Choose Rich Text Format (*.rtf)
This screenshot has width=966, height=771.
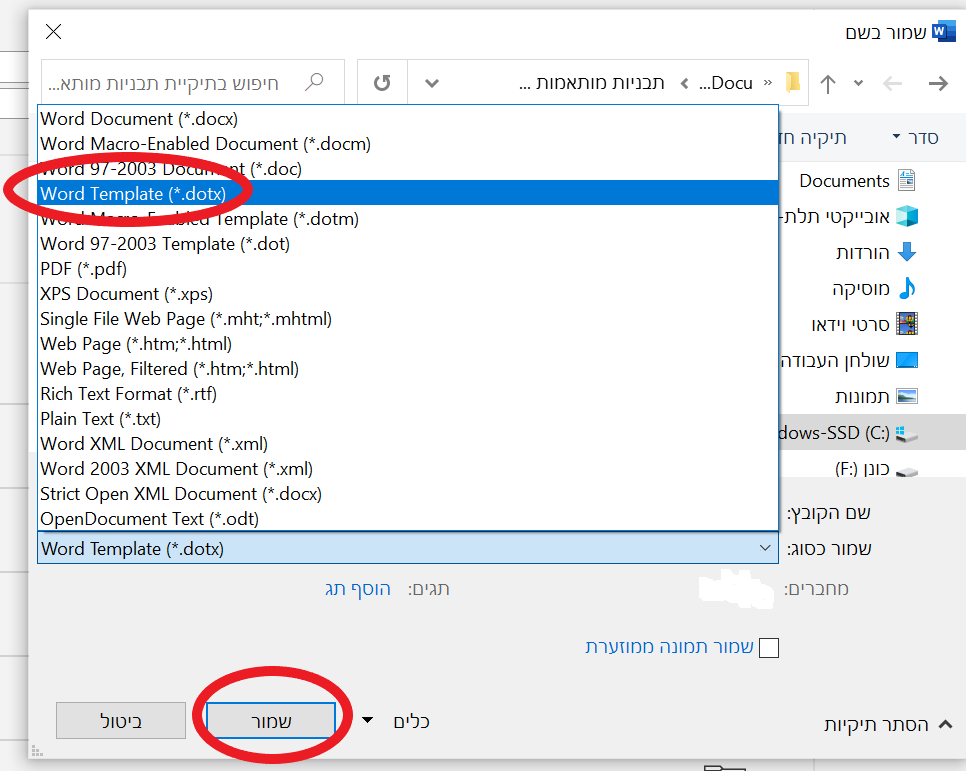coord(408,394)
